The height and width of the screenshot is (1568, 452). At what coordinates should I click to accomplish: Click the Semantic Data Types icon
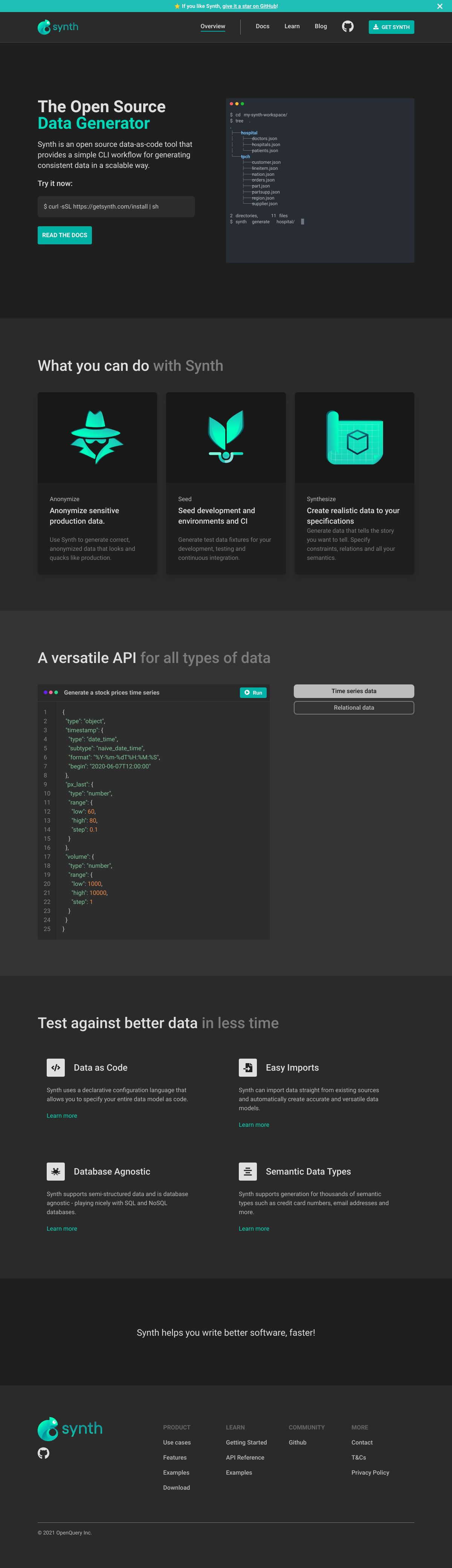click(248, 1171)
